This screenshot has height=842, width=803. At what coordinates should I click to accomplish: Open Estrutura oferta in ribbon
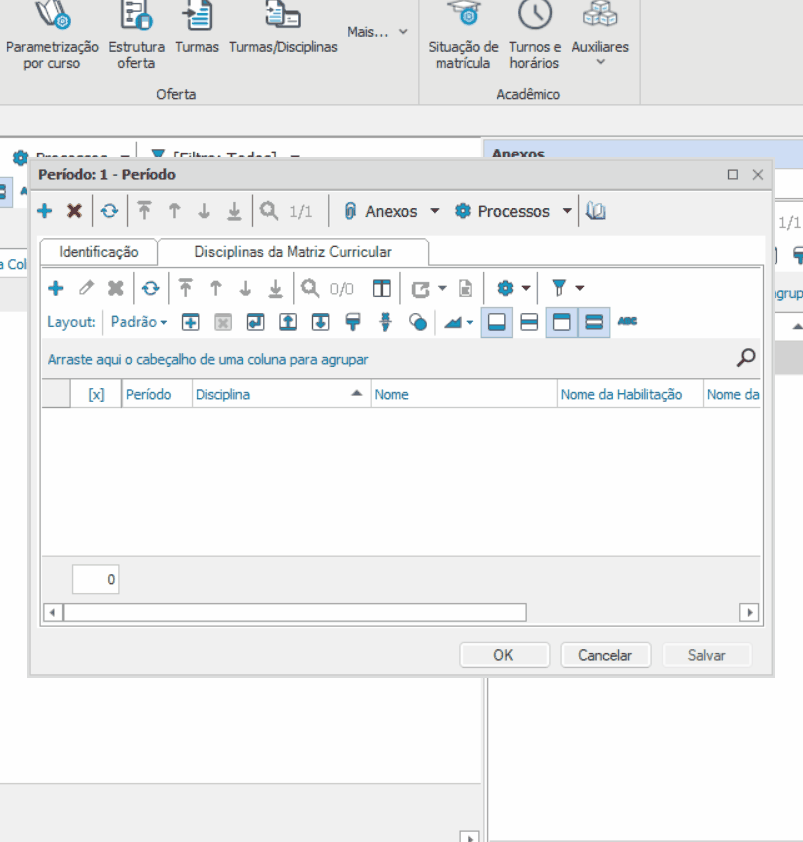click(136, 37)
